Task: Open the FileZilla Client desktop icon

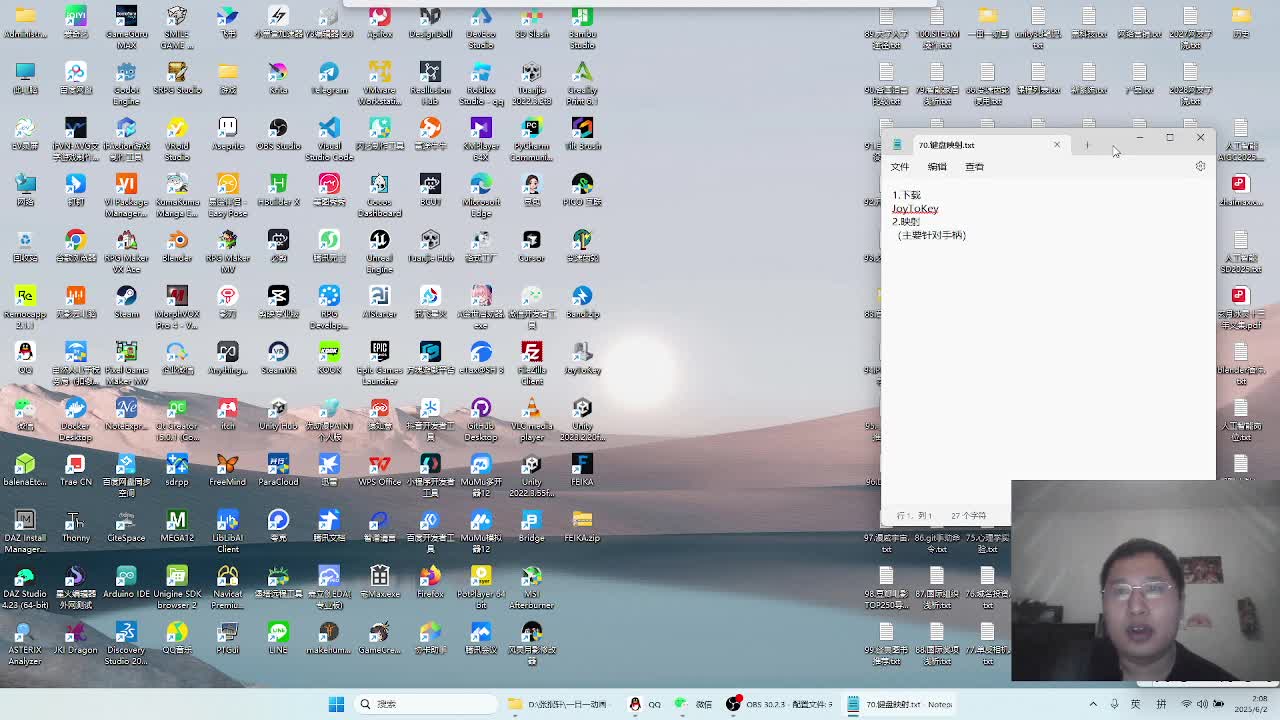Action: (531, 363)
